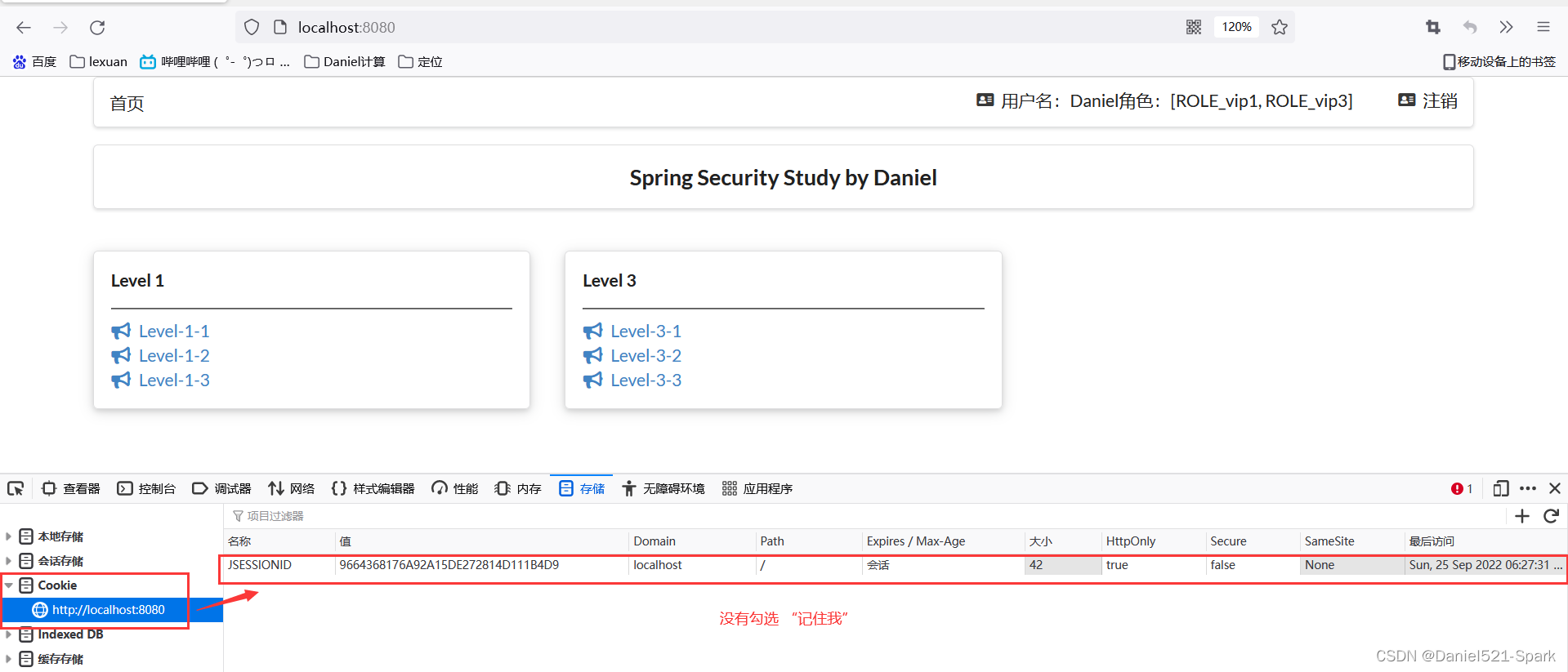Switch to the 调试器 debugger tab
This screenshot has height=672, width=1568.
[x=222, y=488]
